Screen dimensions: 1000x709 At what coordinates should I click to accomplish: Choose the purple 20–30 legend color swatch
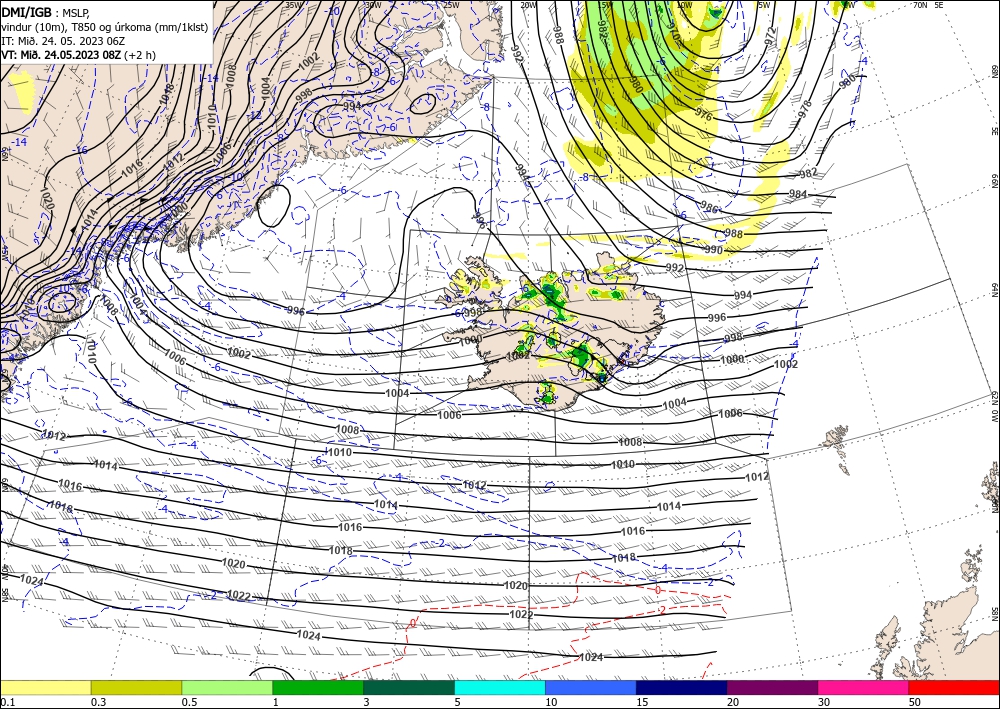pos(772,687)
